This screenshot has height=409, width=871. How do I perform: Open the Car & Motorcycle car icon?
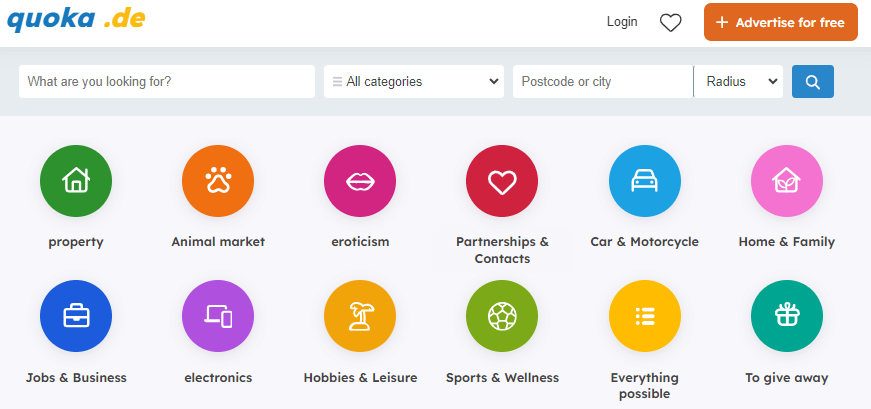[644, 181]
